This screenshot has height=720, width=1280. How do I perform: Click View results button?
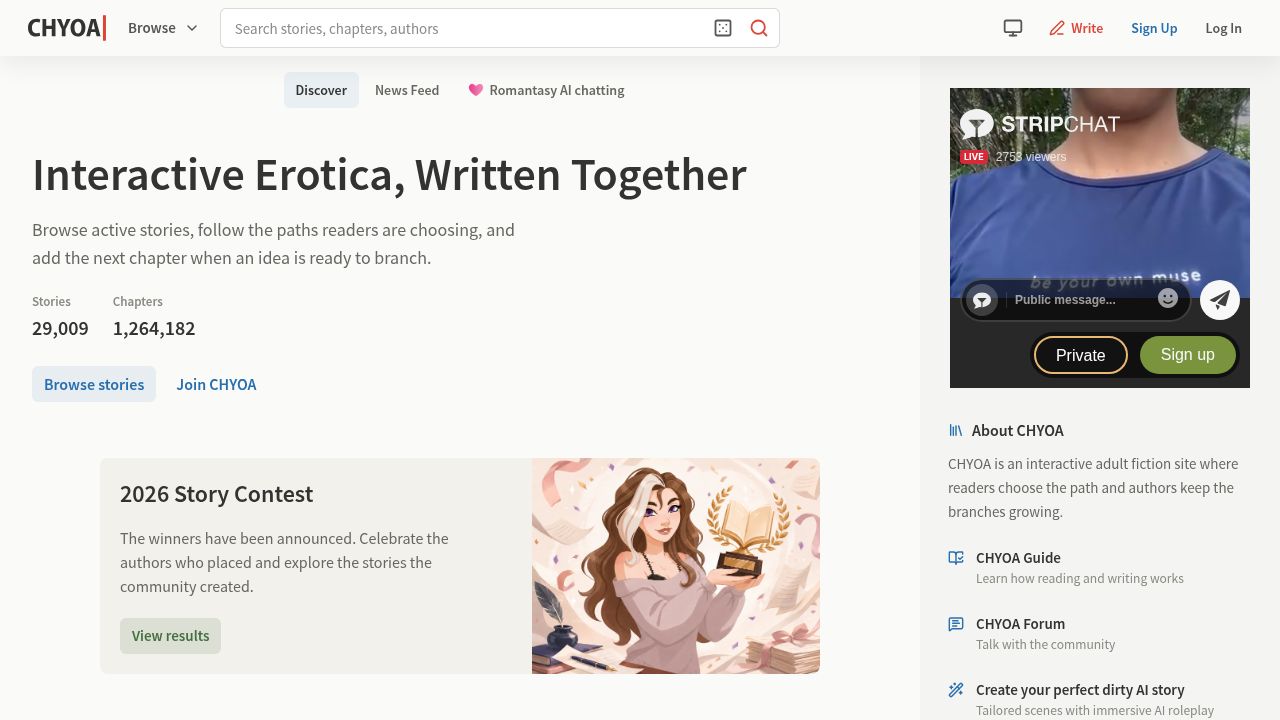click(x=170, y=636)
